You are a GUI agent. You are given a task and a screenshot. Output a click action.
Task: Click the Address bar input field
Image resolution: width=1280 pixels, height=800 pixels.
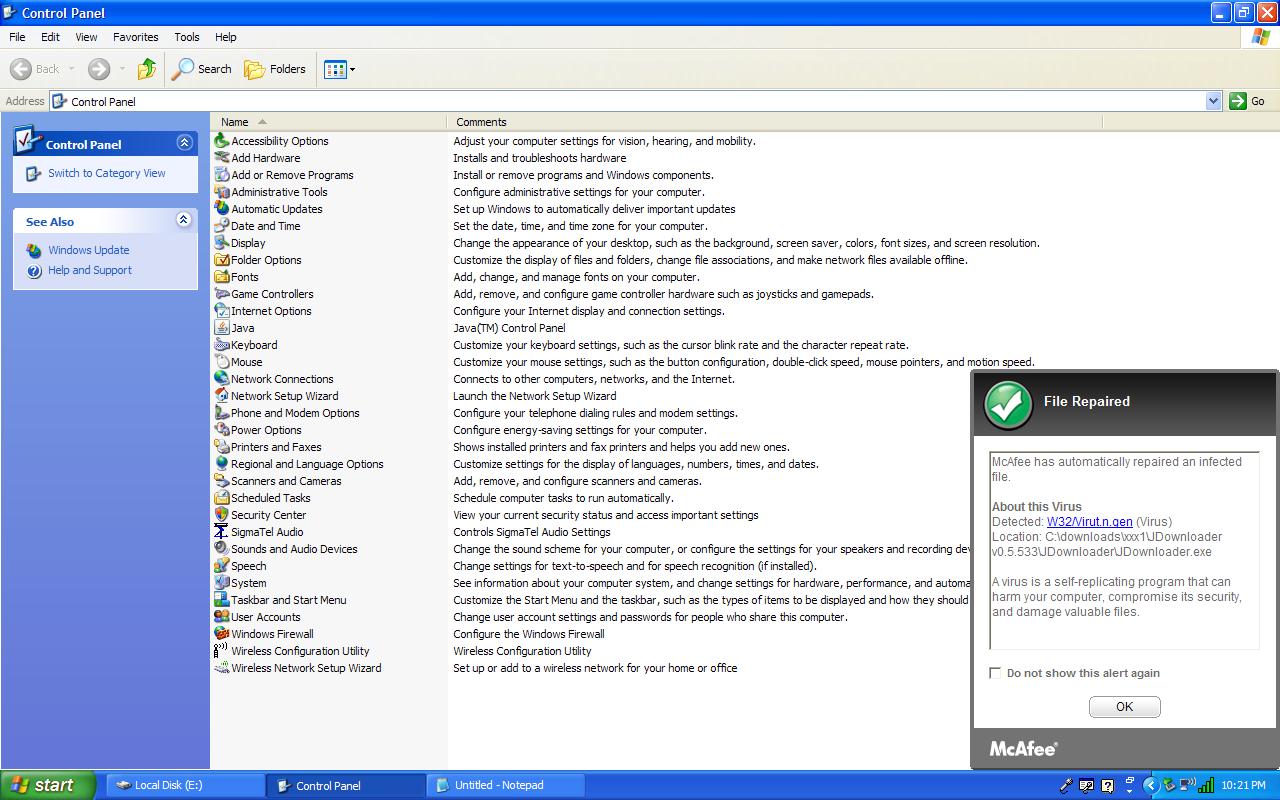click(x=627, y=101)
